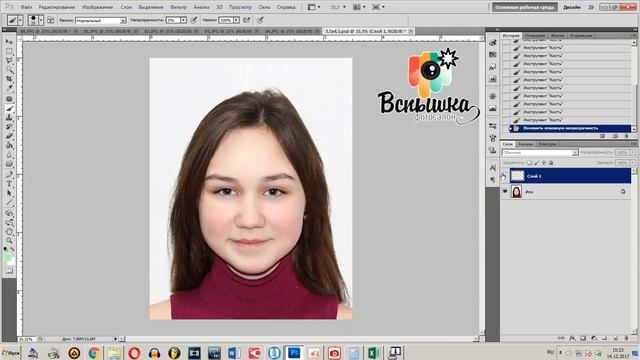640x360 pixels.
Task: Open the tool preset picker dropdown
Action: click(x=20, y=20)
